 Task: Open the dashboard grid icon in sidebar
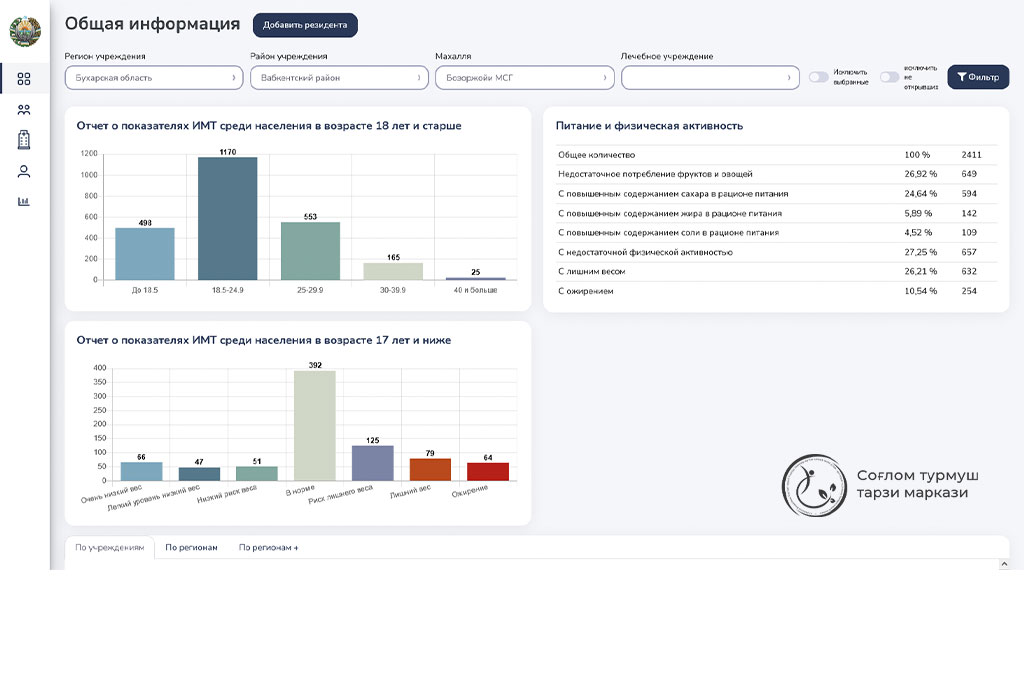pyautogui.click(x=24, y=79)
